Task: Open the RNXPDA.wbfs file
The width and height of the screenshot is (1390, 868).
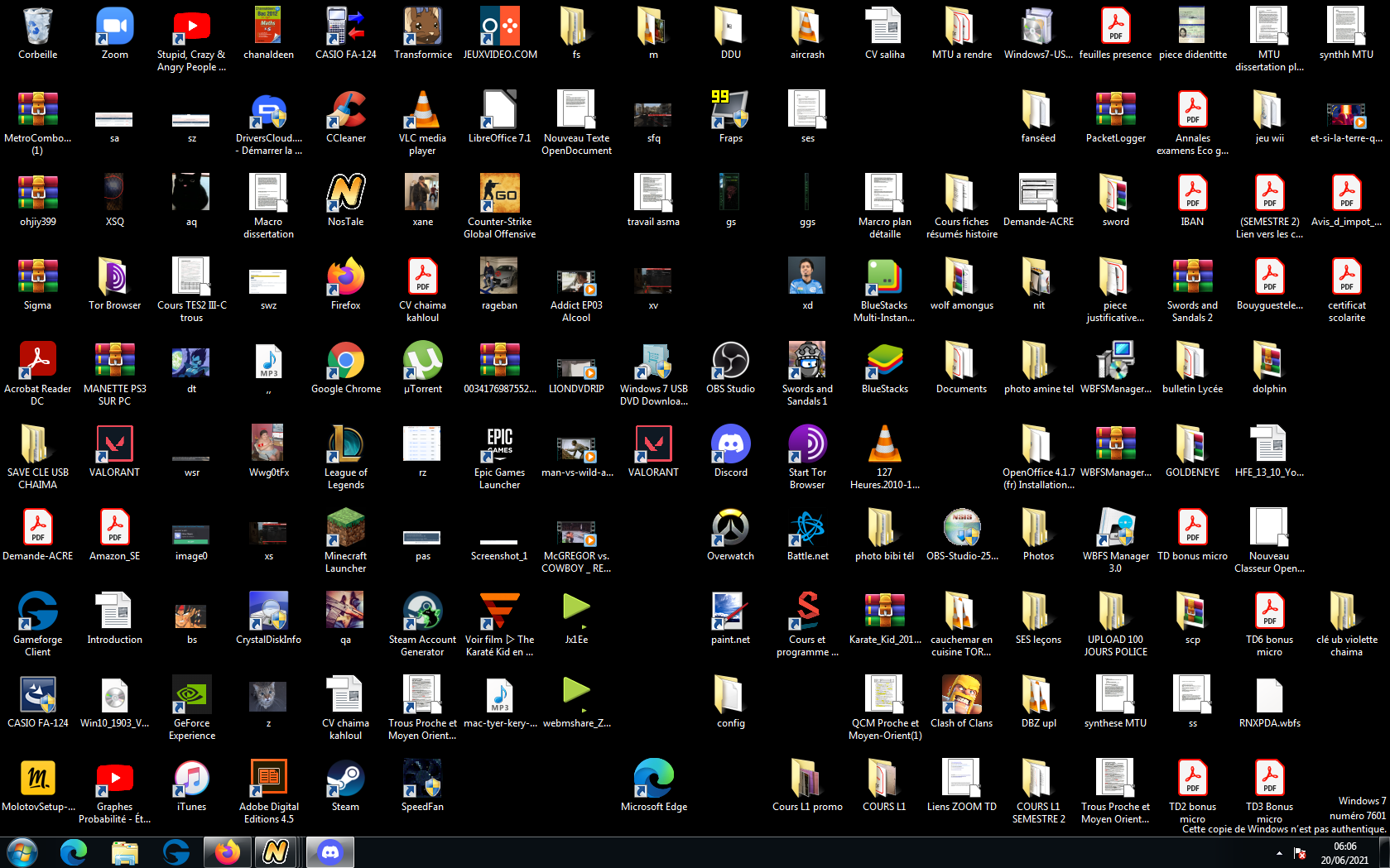Action: pos(1269,702)
